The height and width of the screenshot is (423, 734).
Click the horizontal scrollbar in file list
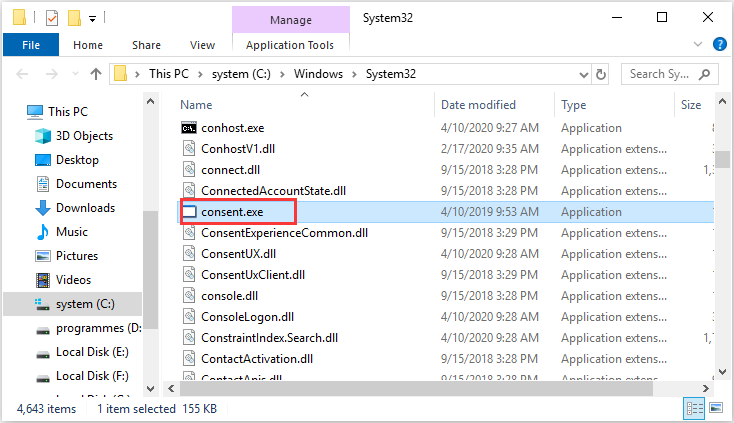(x=416, y=388)
